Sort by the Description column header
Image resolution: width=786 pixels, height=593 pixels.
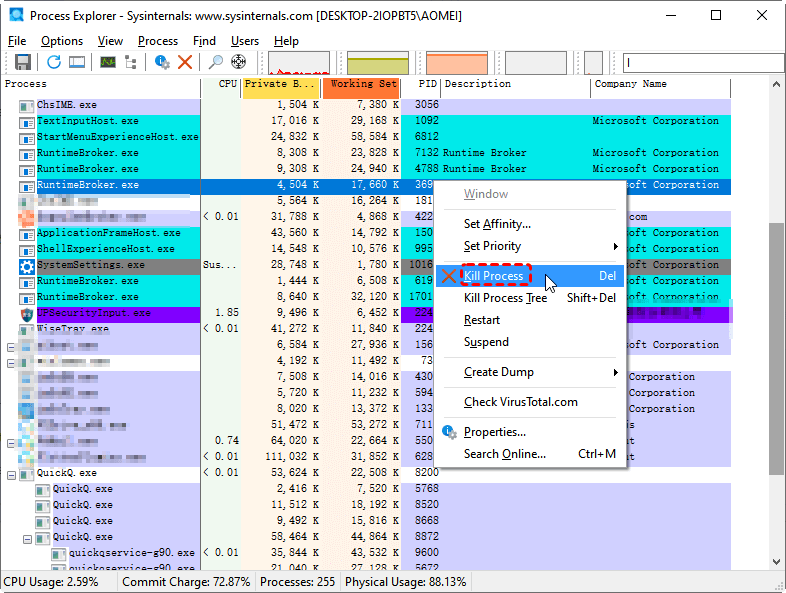pos(516,88)
